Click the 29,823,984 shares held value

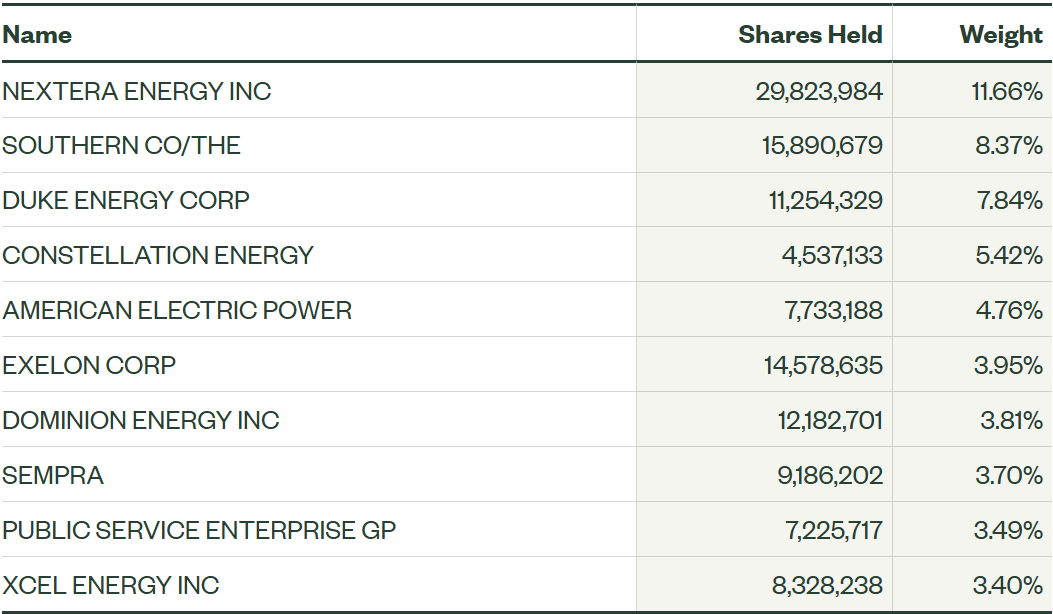[x=819, y=91]
